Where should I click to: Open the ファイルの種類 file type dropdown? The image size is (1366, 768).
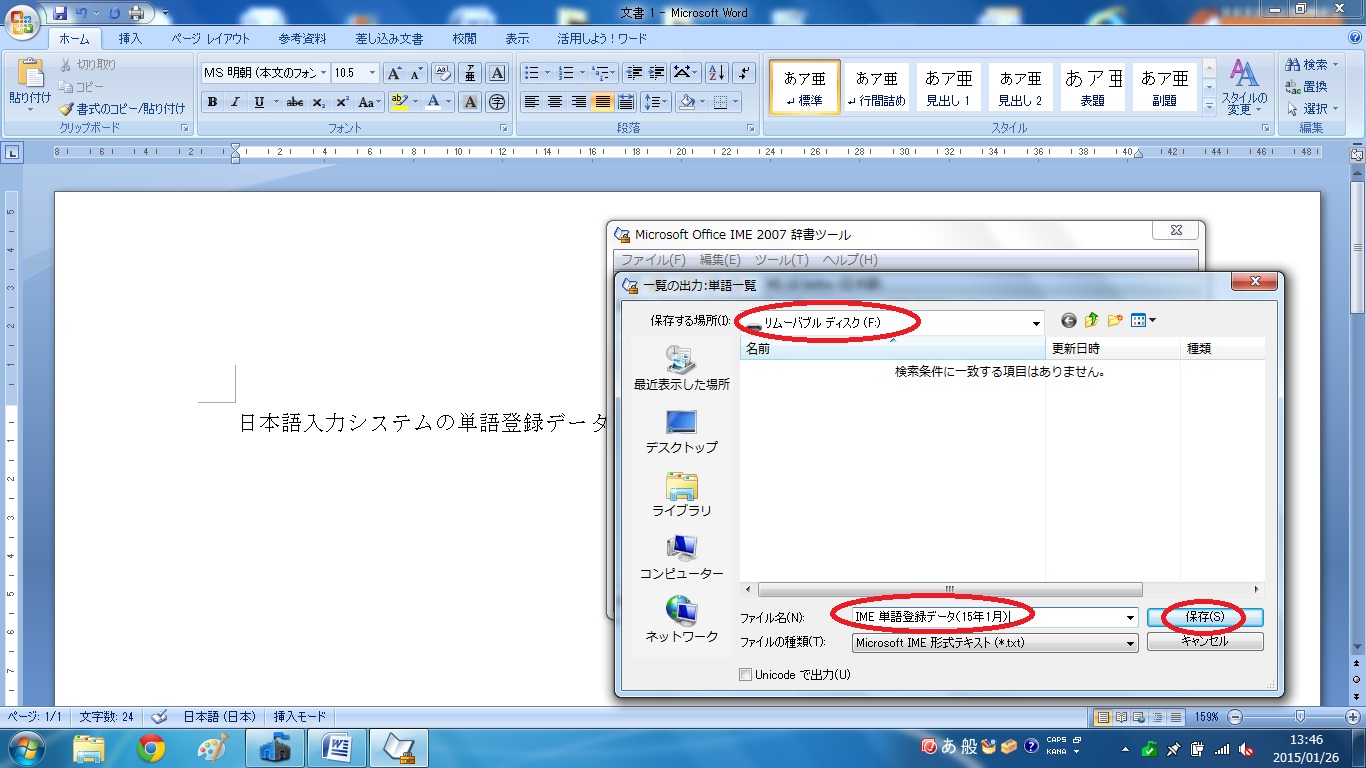1131,643
